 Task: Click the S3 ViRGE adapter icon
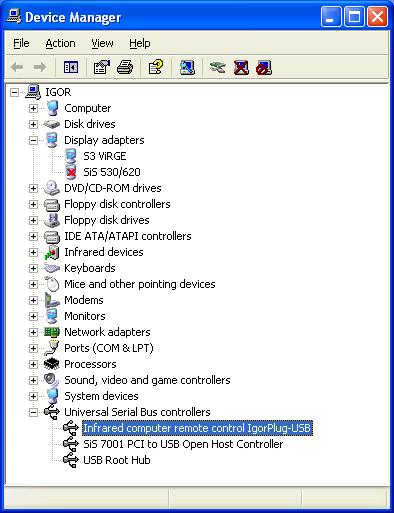(x=71, y=156)
